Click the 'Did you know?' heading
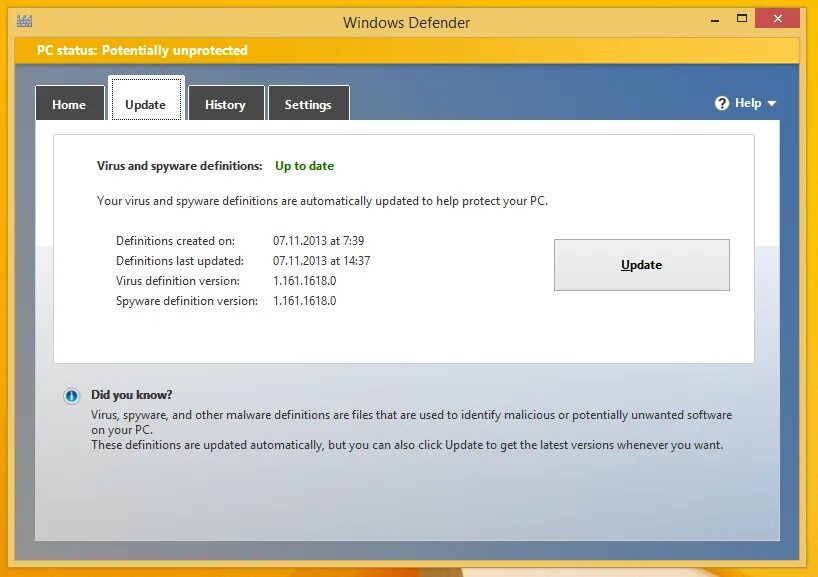Viewport: 818px width, 577px height. (131, 395)
